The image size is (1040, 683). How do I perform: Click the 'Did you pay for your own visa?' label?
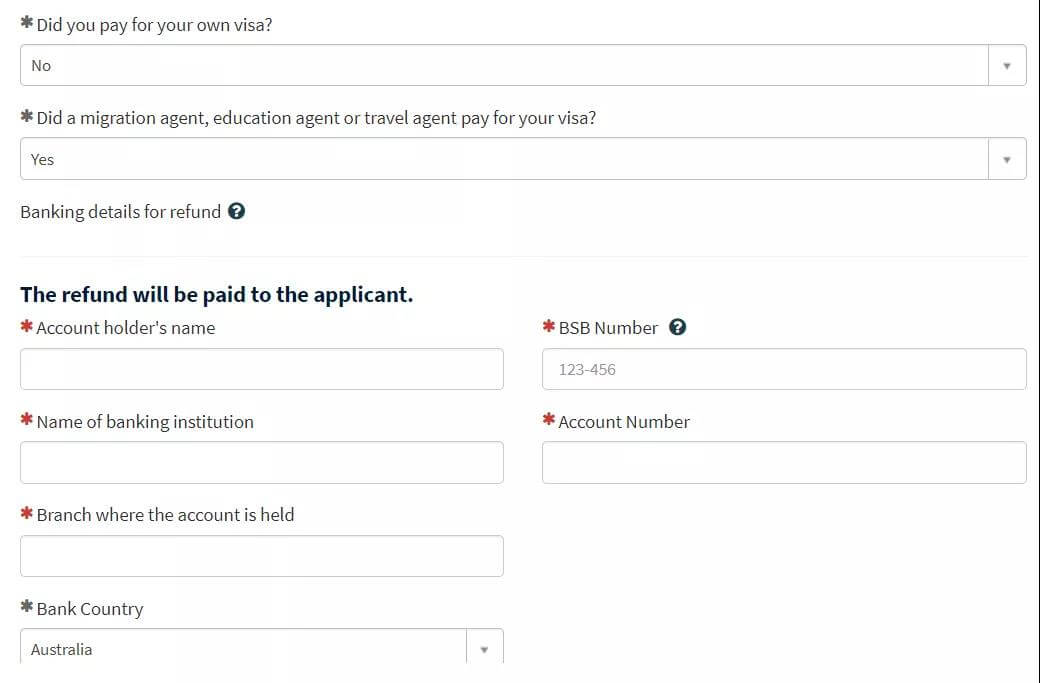point(154,25)
